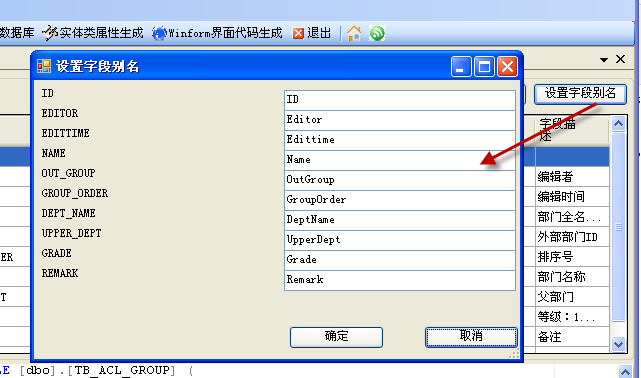Edit the ID alias field
This screenshot has height=378, width=641.
coord(400,100)
